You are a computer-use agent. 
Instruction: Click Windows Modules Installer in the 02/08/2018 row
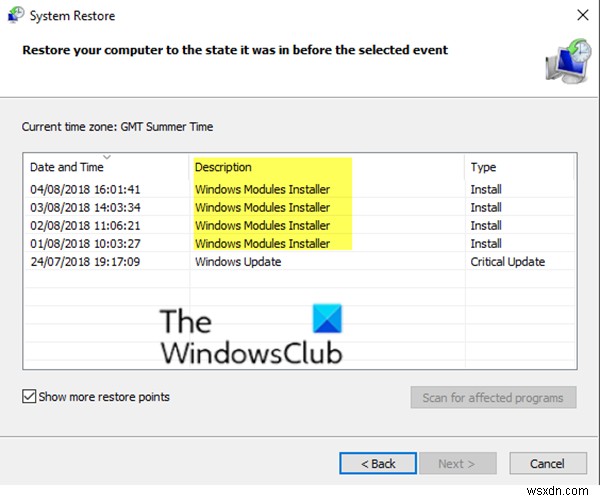point(262,225)
